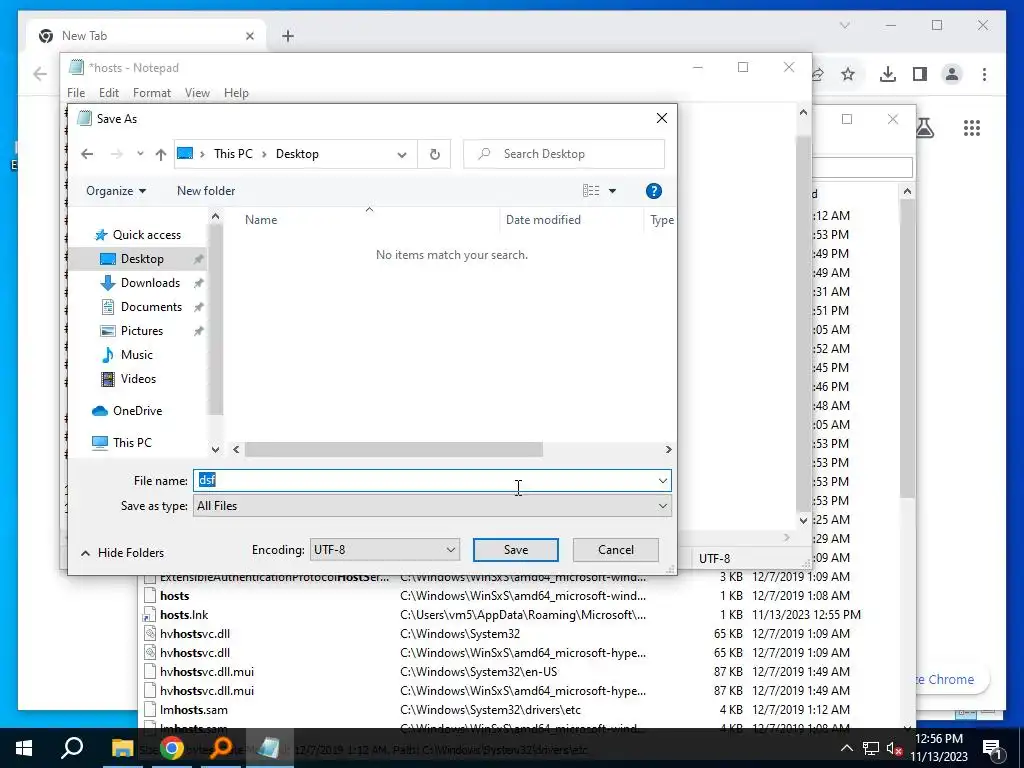Click the Chrome share icon
The height and width of the screenshot is (768, 1024).
(817, 74)
